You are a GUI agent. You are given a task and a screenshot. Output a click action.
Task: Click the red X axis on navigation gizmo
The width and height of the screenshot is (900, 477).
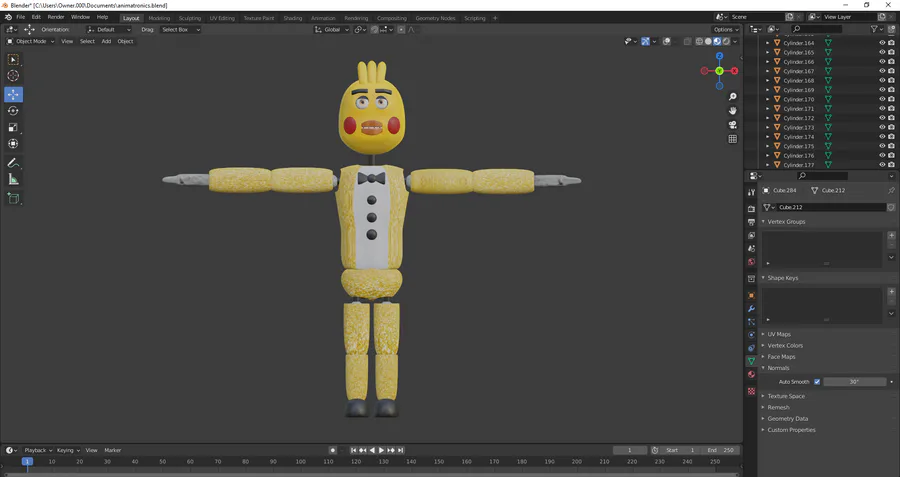pos(734,71)
